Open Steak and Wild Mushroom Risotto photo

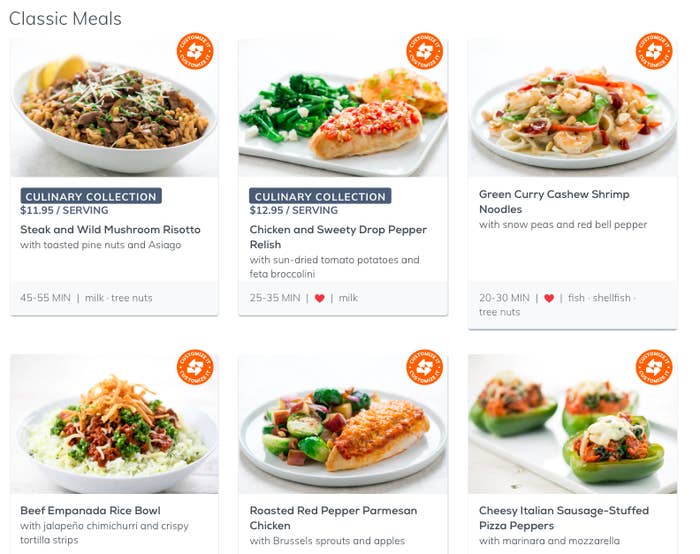pos(114,108)
